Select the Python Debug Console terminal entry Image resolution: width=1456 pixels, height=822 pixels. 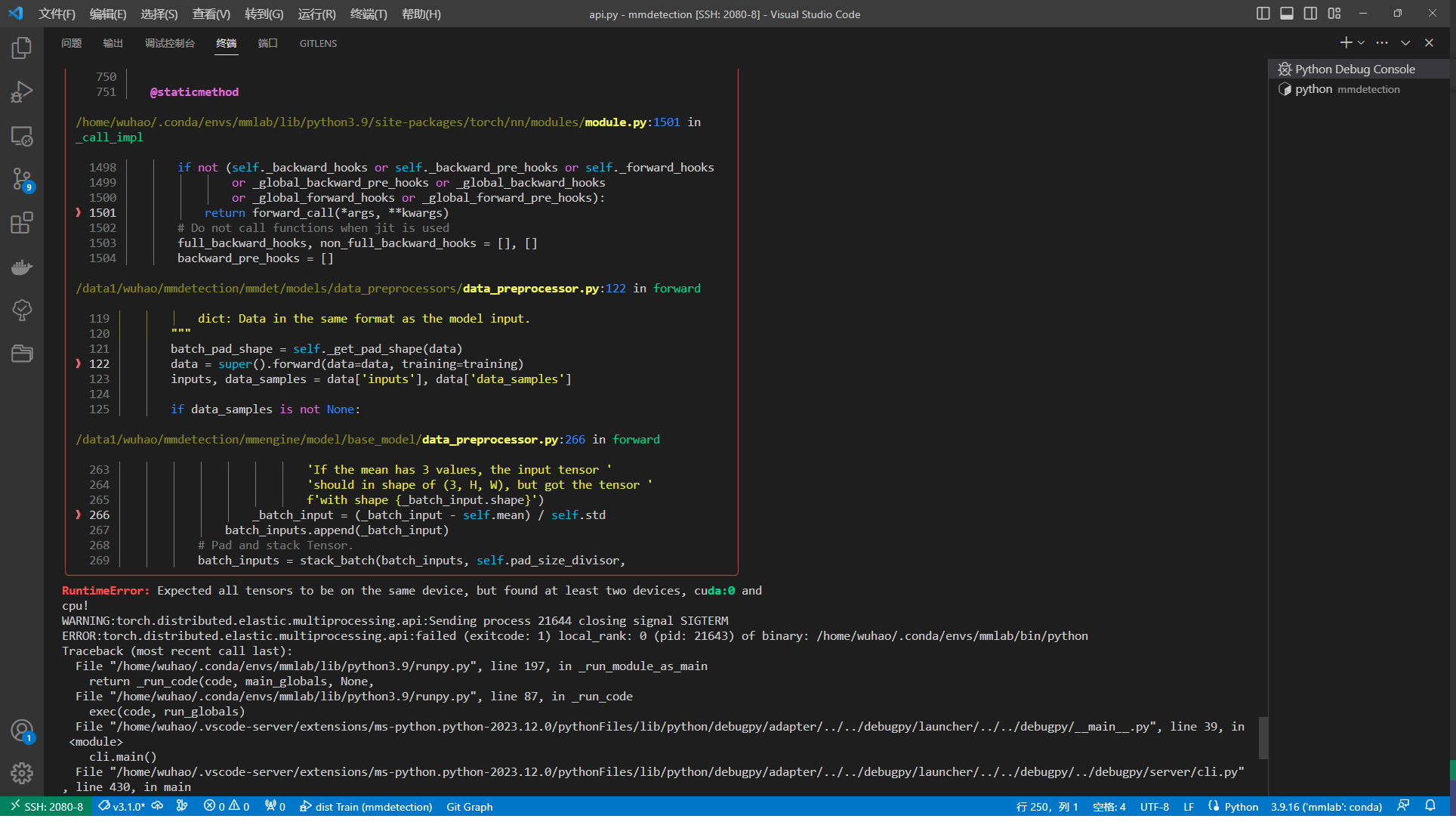(x=1352, y=69)
